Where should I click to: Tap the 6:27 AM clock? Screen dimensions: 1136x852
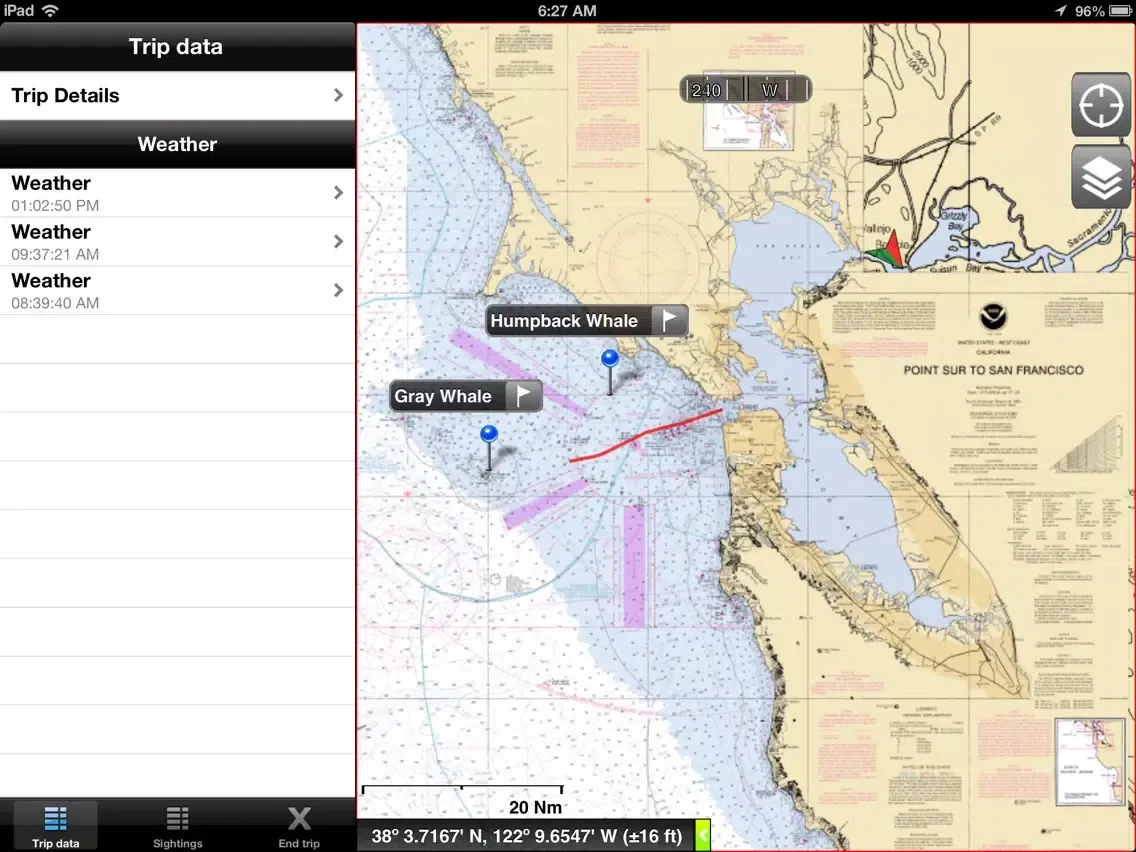567,11
